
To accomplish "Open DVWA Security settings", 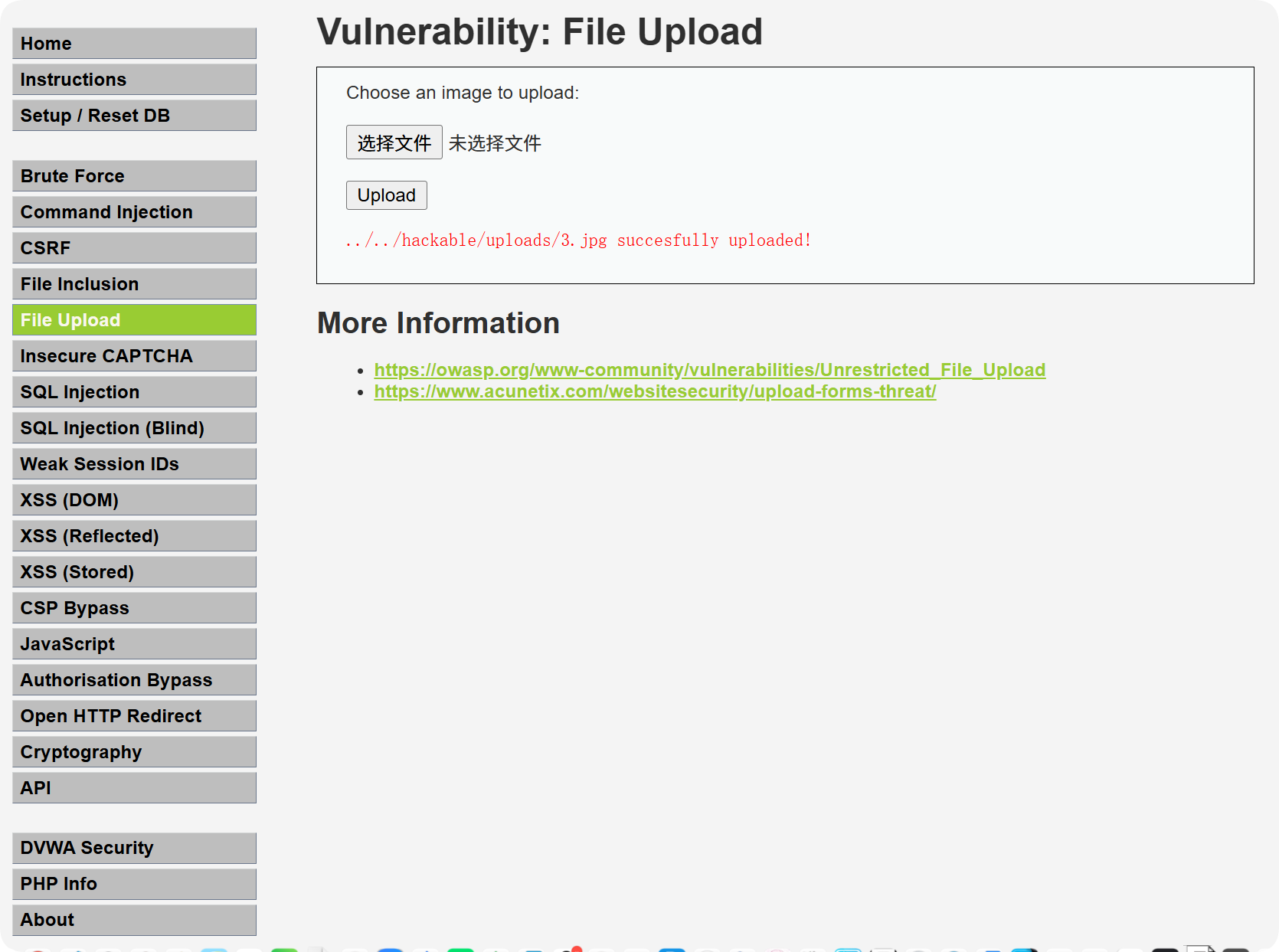I will tap(134, 848).
